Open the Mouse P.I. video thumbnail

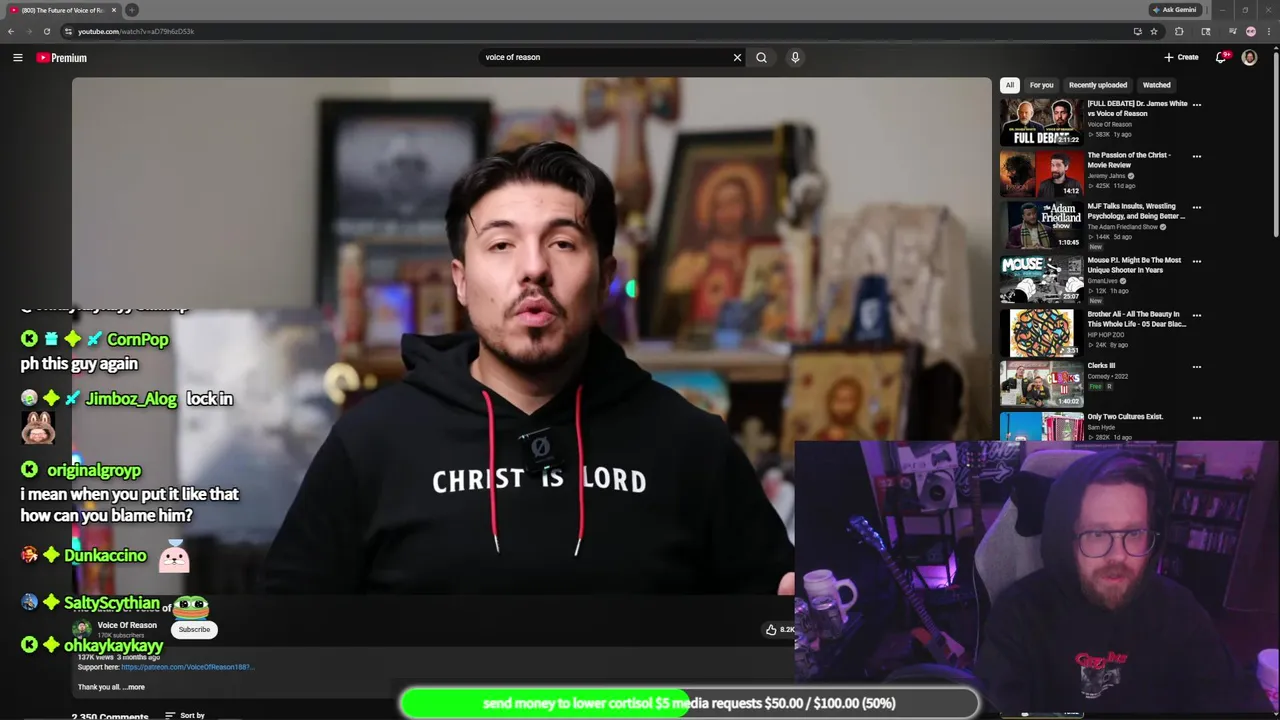pos(1041,280)
